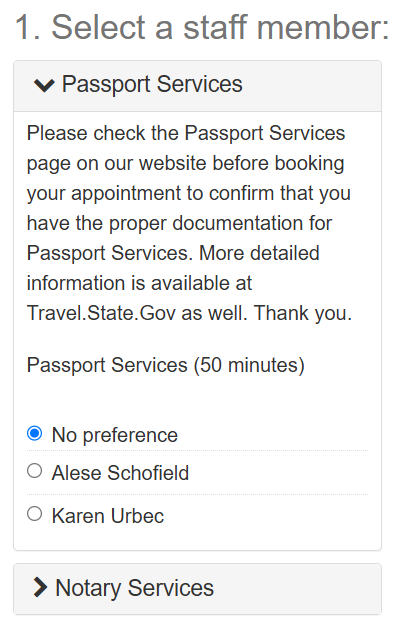Screen dimensions: 408x634
Task: Click the Select a staff member heading
Action: 202,27
